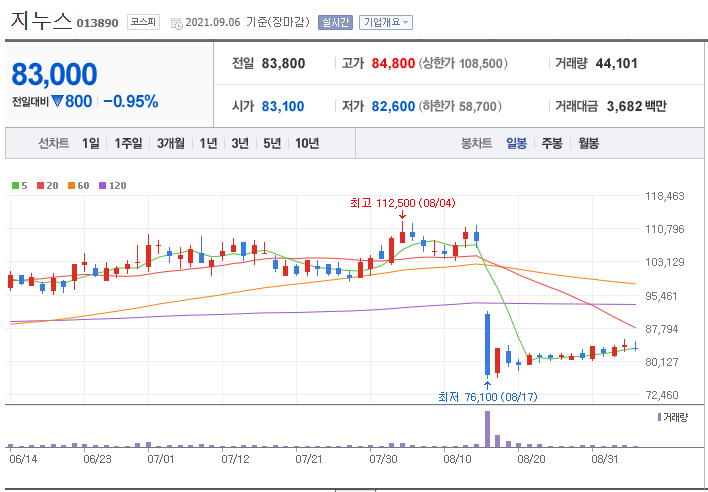Click the red 20-day moving average legend
Screen dimensions: 708x492
pos(48,186)
